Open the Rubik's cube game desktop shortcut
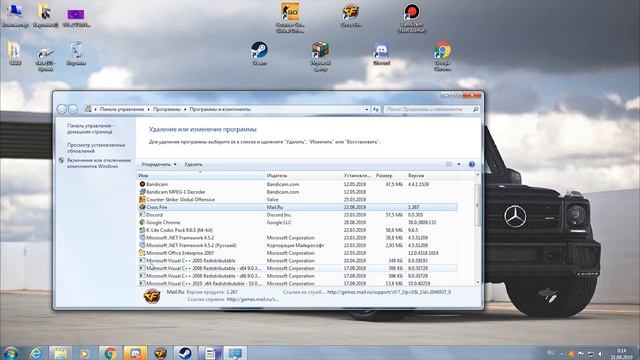 coord(320,56)
